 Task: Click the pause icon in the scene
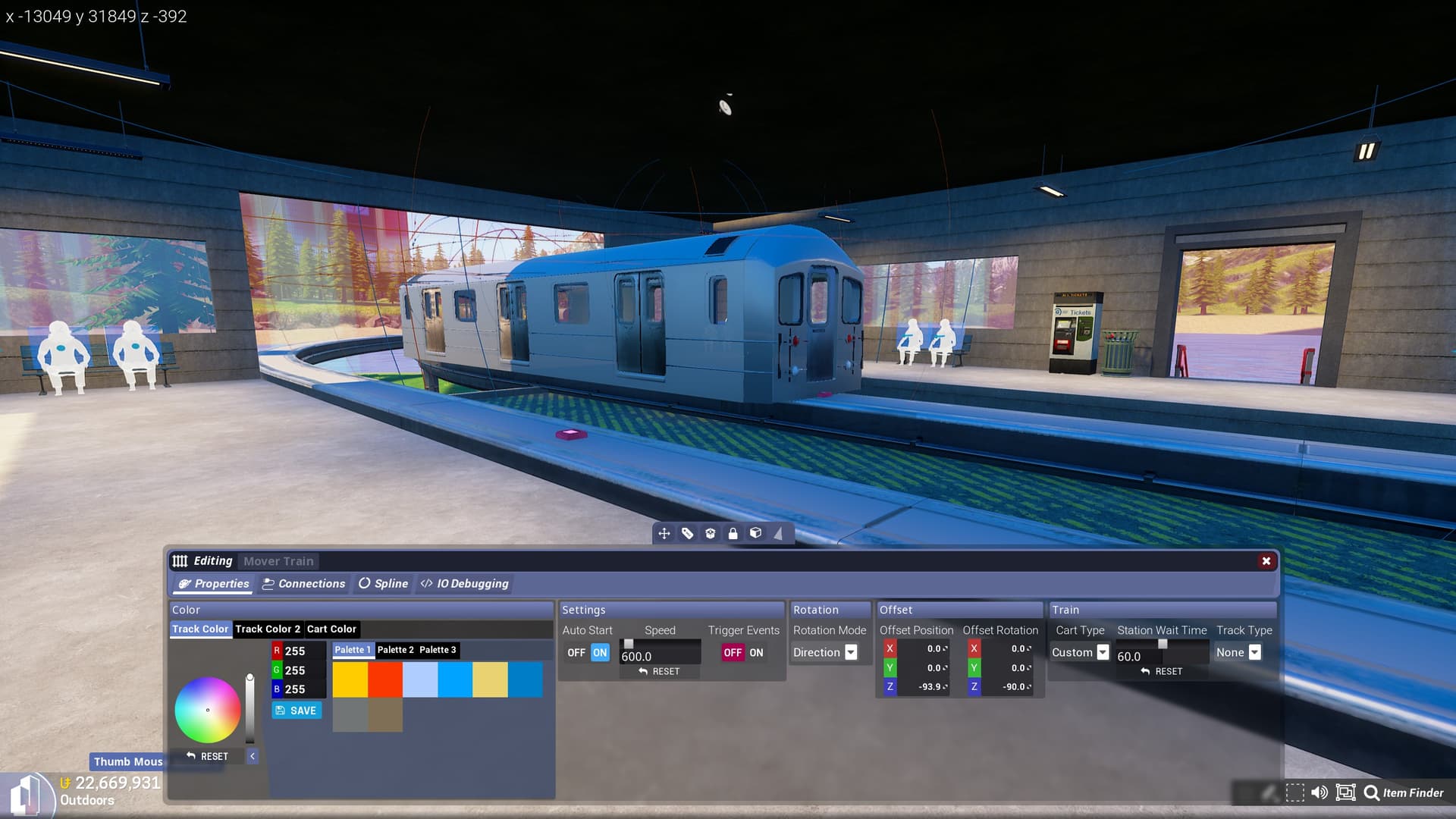[x=1367, y=152]
